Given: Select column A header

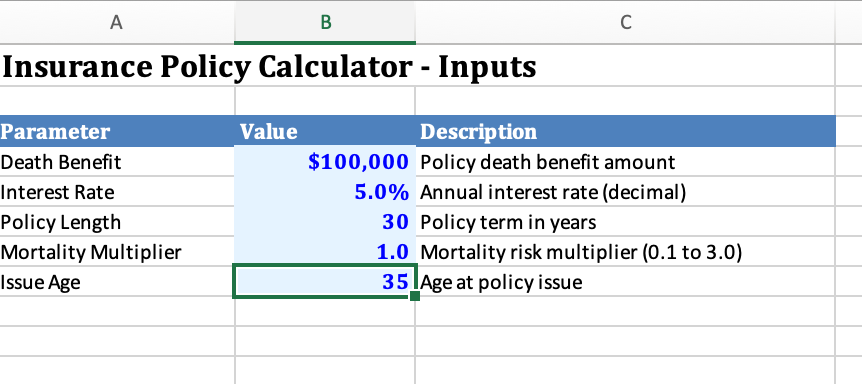Looking at the screenshot, I should [x=117, y=22].
